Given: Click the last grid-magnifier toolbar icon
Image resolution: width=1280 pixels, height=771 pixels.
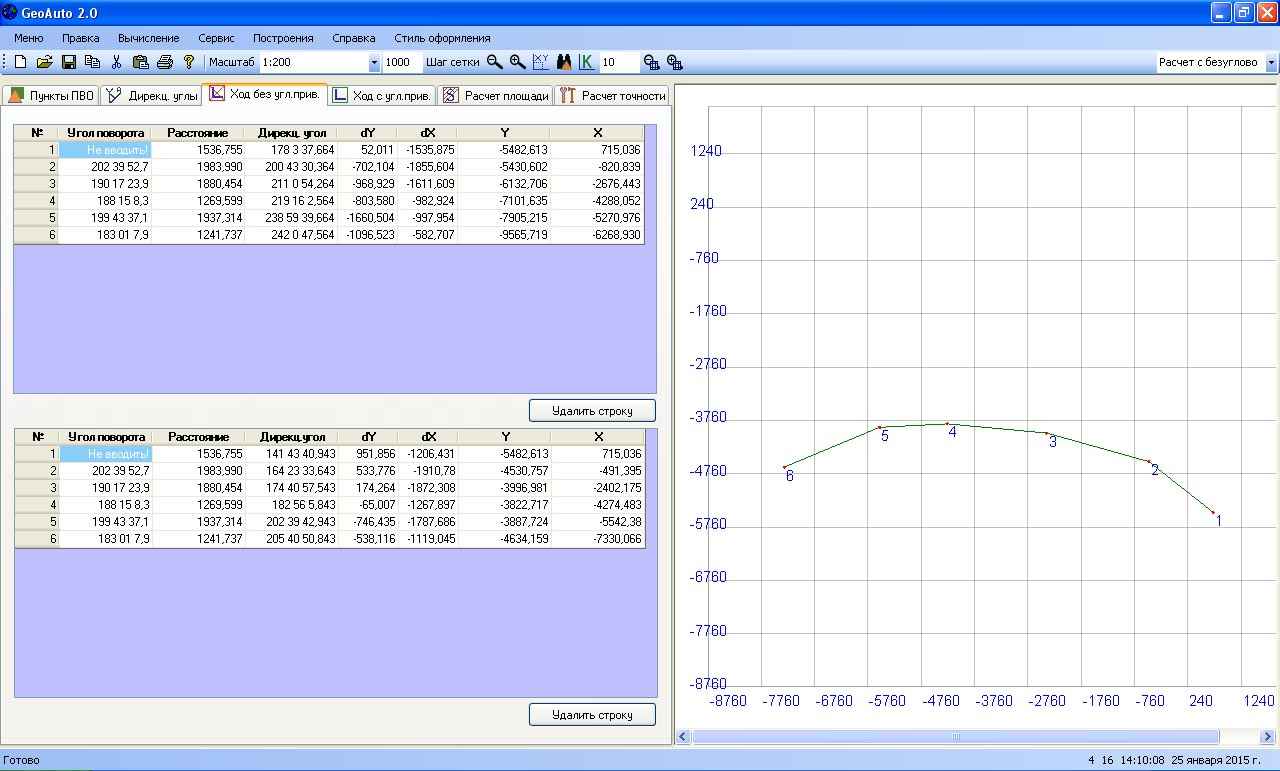Looking at the screenshot, I should click(x=675, y=62).
